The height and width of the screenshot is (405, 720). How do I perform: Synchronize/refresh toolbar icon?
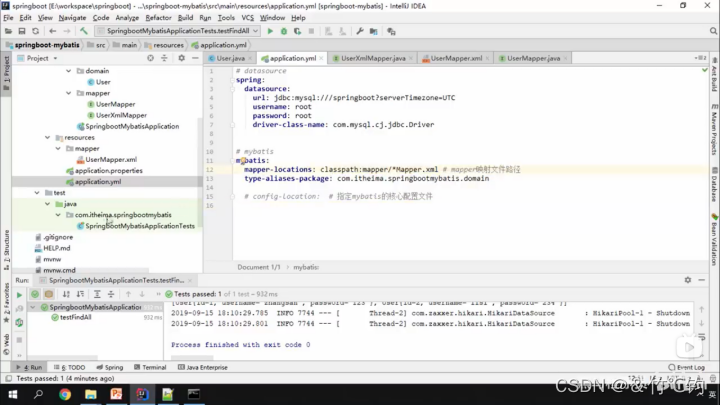point(35,31)
